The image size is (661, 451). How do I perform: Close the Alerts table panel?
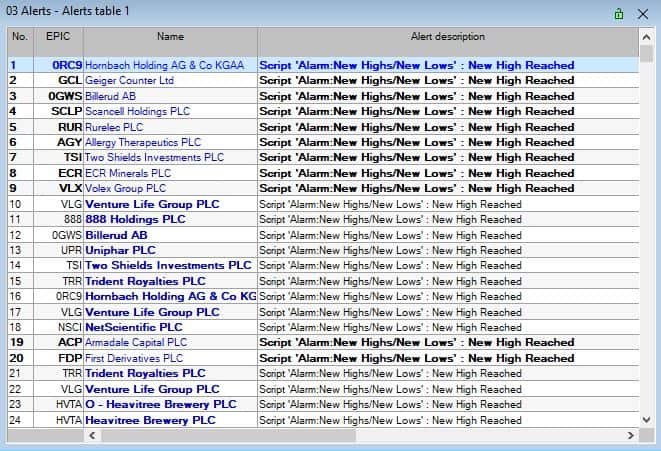point(644,13)
